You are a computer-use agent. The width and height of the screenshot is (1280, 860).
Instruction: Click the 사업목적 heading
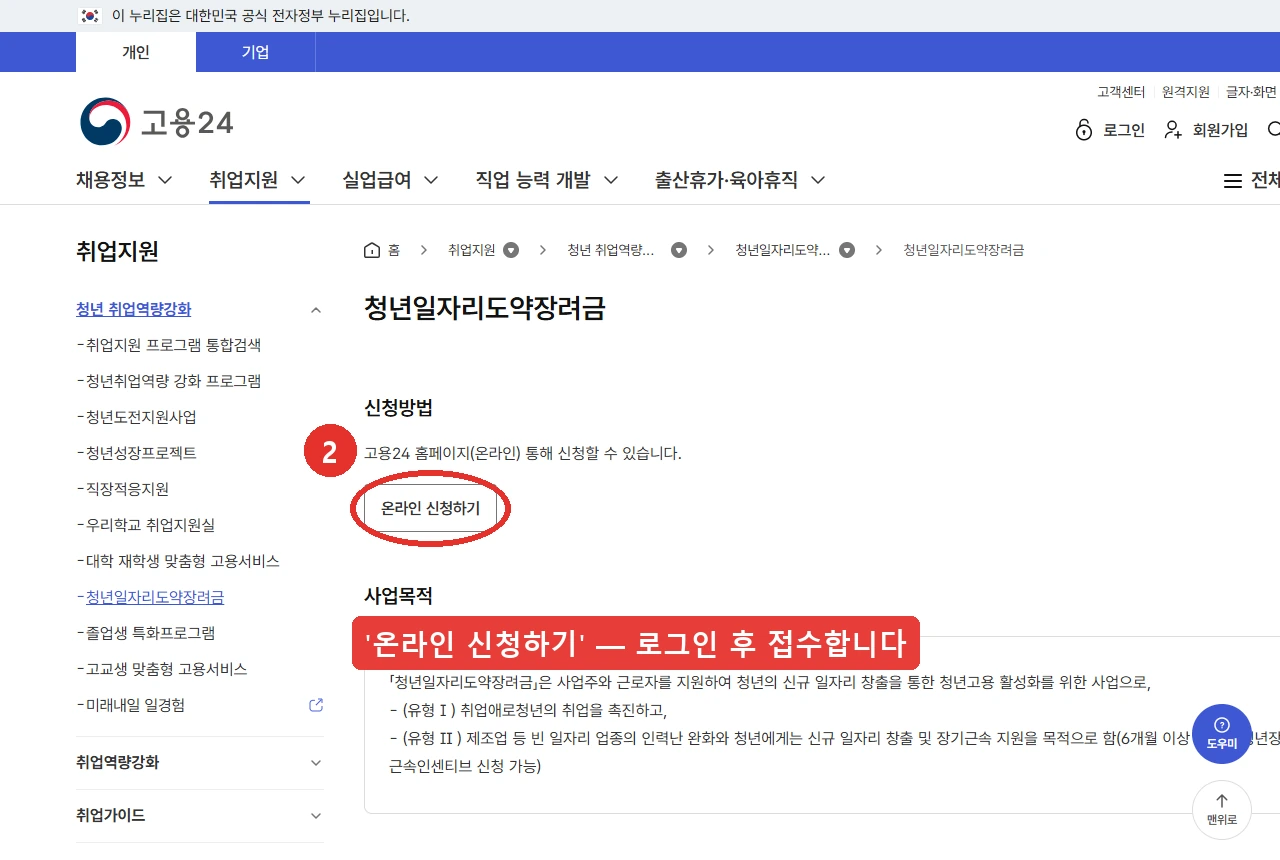[398, 596]
